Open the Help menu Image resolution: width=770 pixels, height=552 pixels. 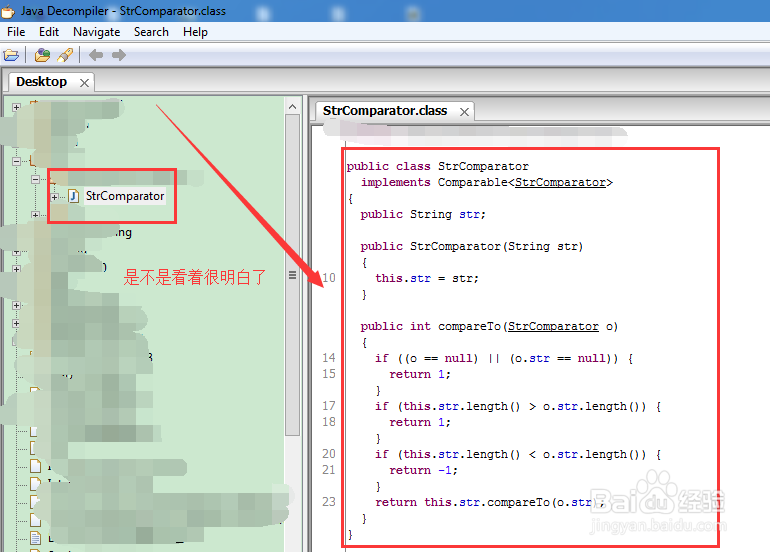195,32
